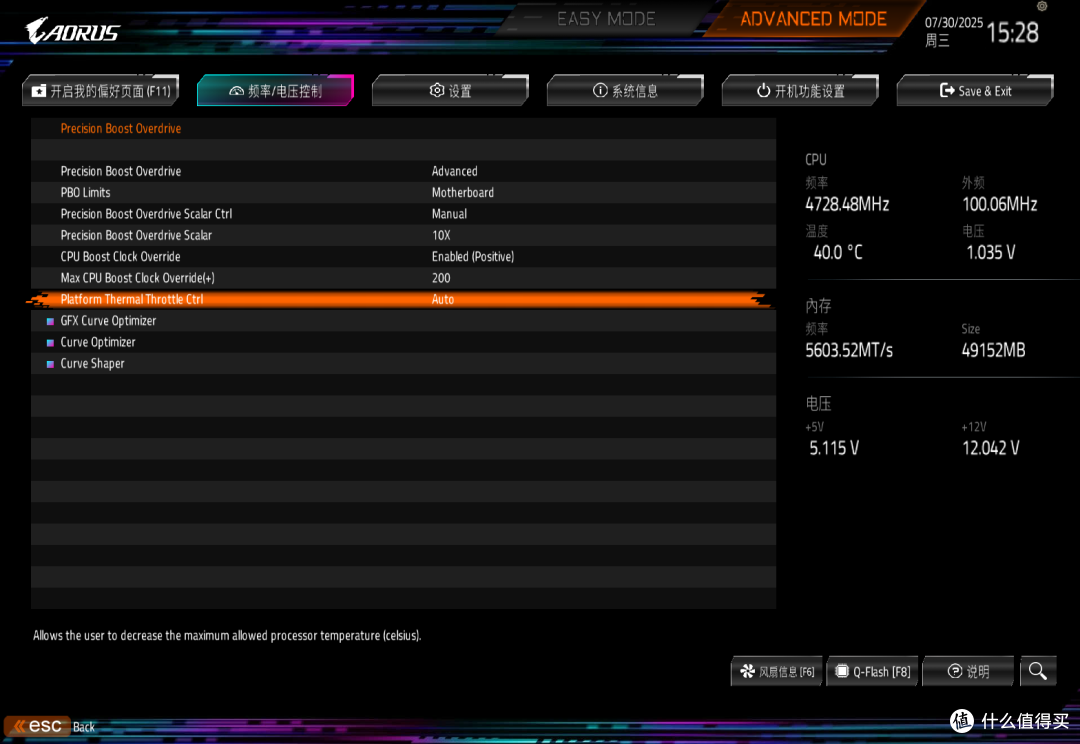Click the settings gear near the clock
1080x744 pixels.
point(1042,6)
